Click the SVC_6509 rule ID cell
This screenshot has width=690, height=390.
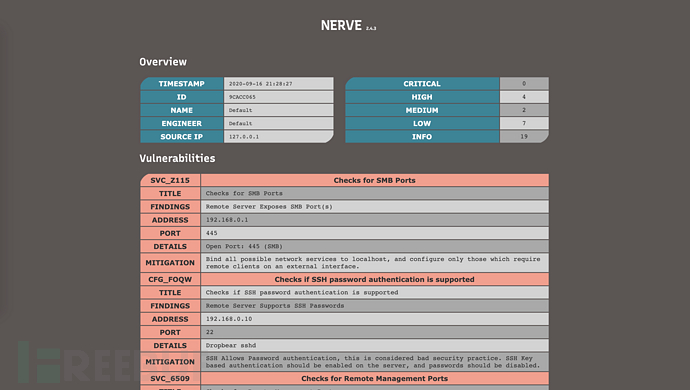point(170,378)
